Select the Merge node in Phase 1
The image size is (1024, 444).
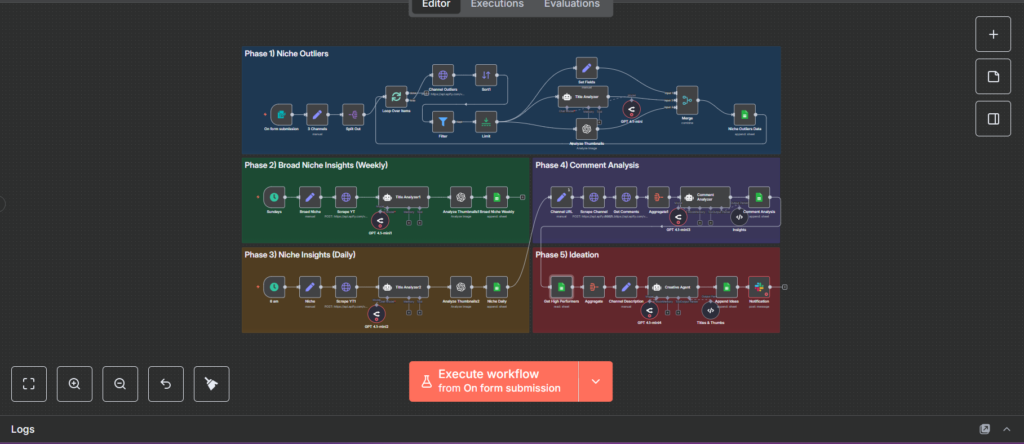tap(686, 101)
